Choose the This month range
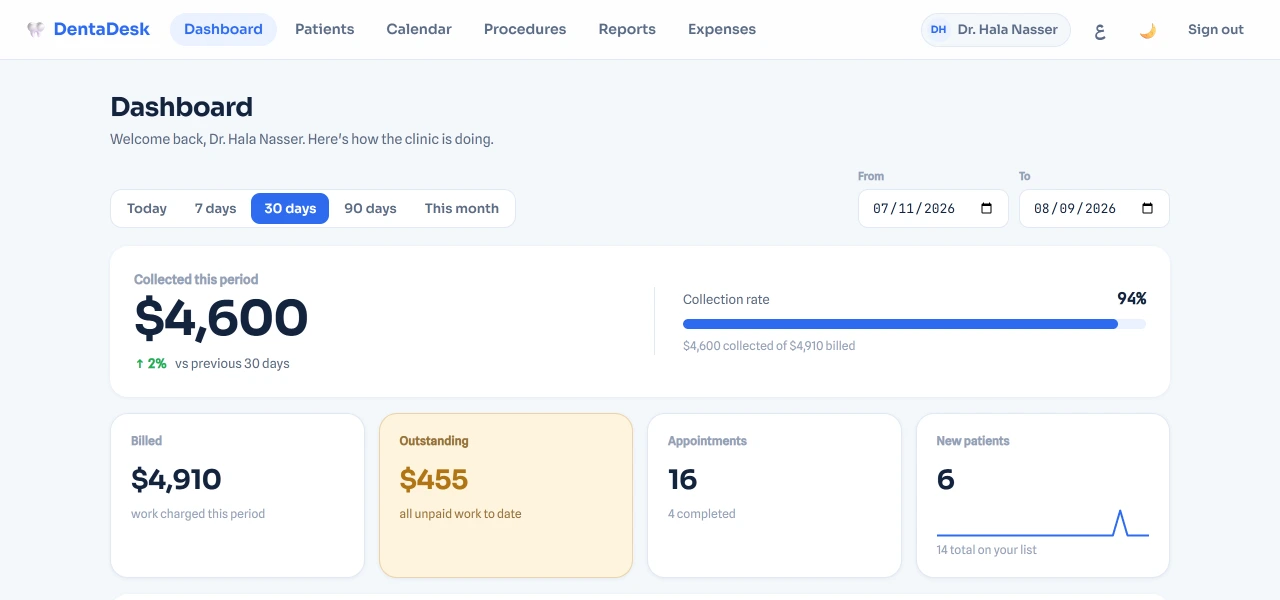The width and height of the screenshot is (1280, 600). [x=462, y=208]
